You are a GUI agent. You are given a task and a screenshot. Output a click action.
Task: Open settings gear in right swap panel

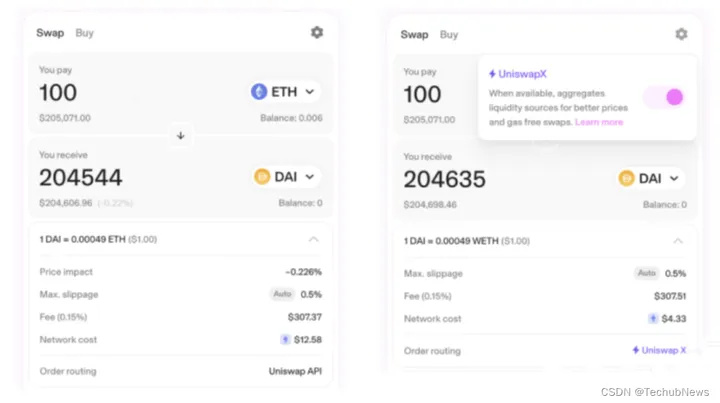(x=681, y=34)
